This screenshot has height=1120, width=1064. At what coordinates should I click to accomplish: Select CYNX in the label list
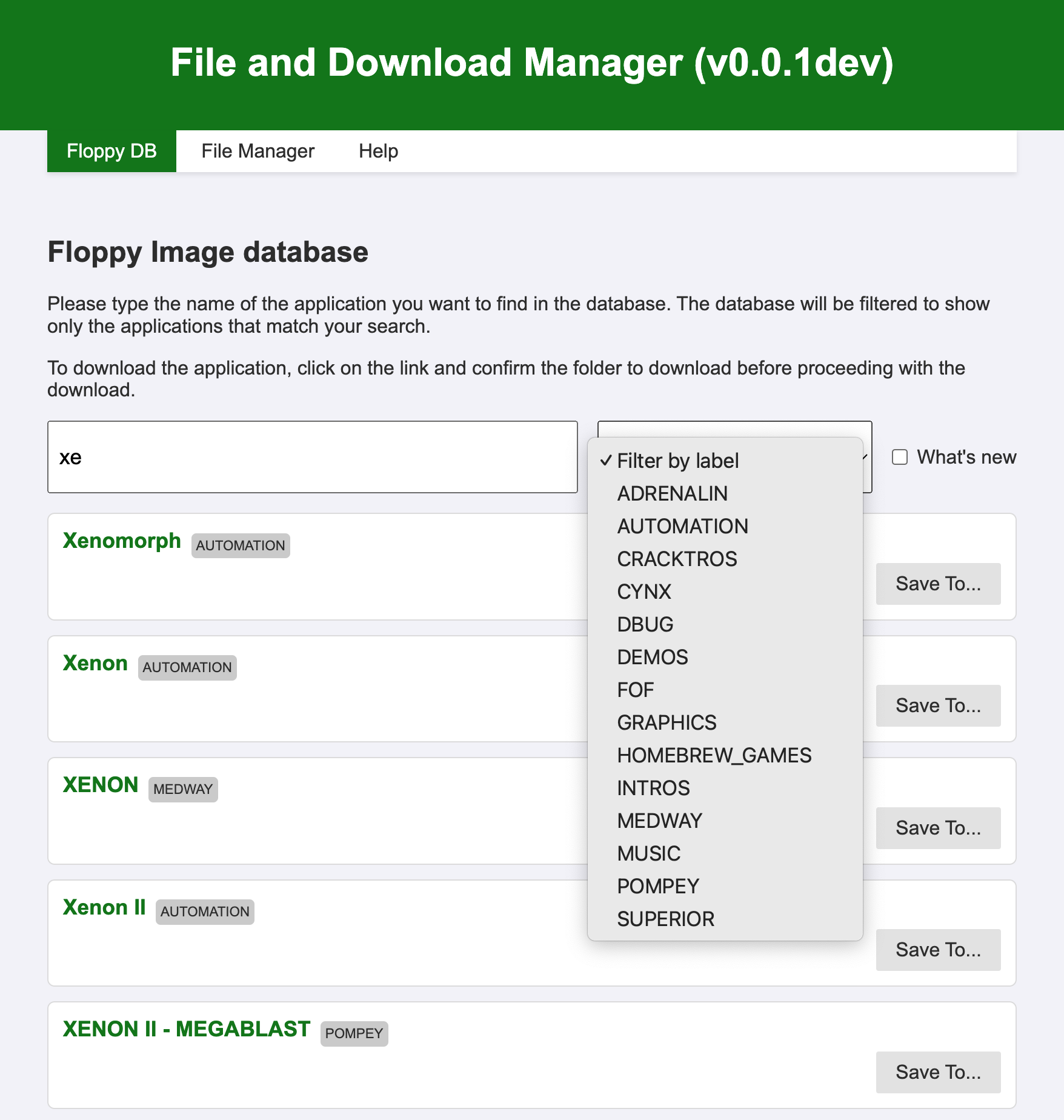tap(725, 592)
